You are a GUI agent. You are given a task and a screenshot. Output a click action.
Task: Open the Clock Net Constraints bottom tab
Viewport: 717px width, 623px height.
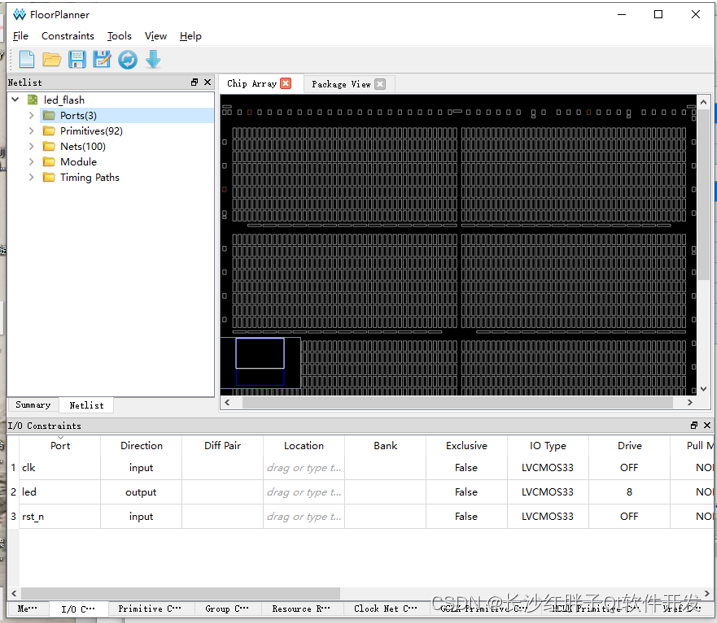[x=385, y=609]
